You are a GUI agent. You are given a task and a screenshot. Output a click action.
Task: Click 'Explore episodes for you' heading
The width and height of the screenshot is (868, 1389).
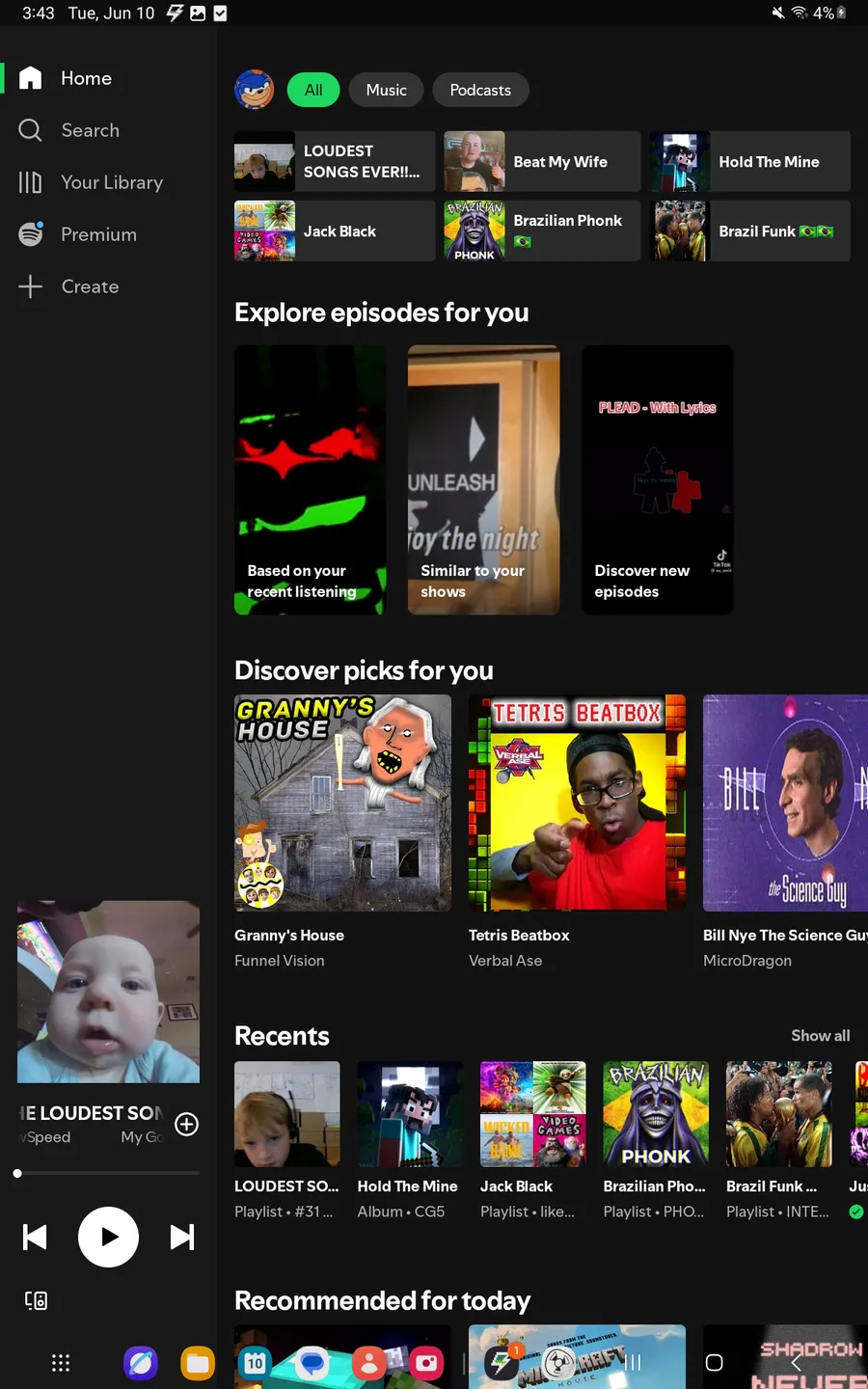[382, 313]
